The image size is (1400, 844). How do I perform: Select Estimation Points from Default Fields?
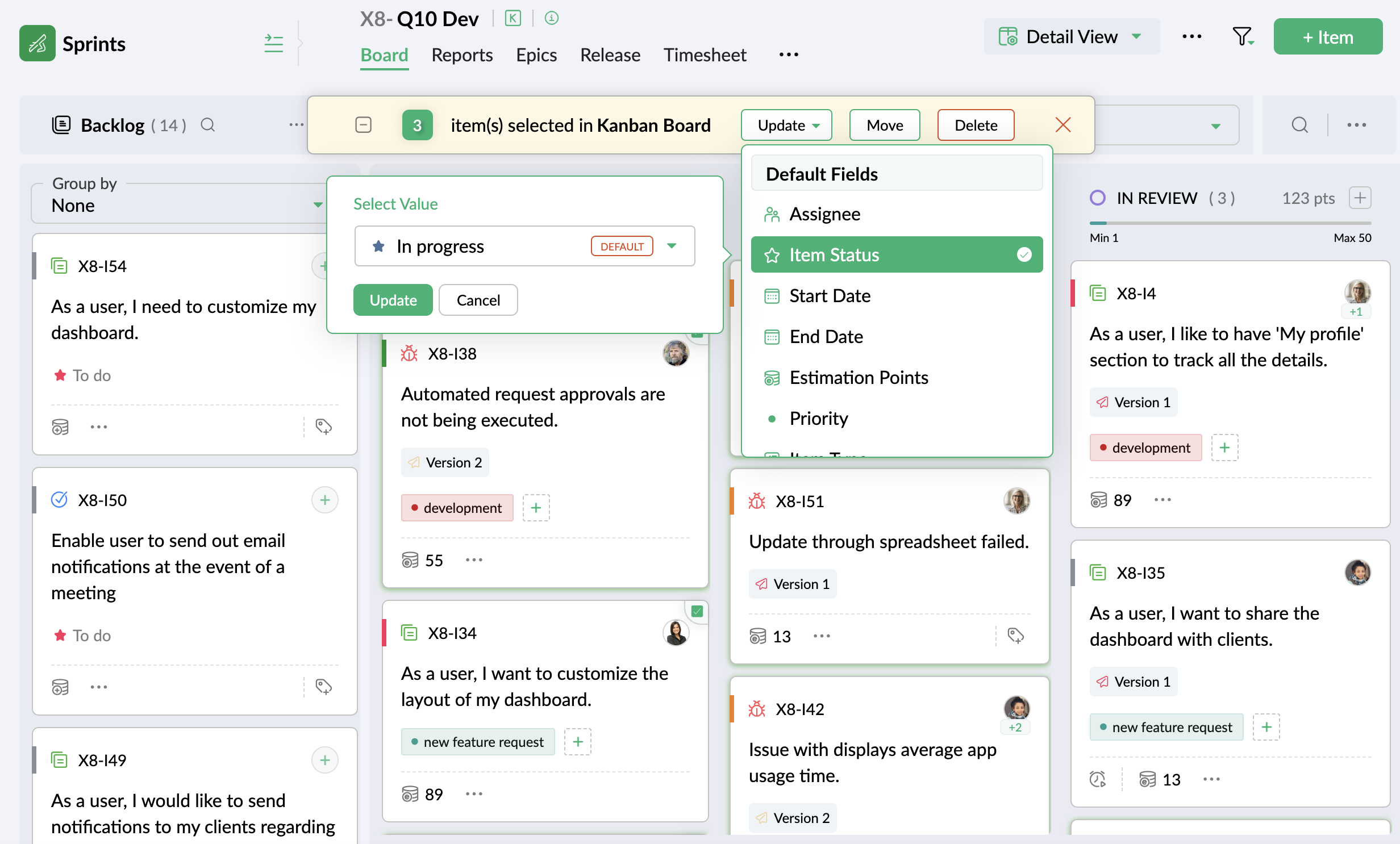pyautogui.click(x=859, y=377)
